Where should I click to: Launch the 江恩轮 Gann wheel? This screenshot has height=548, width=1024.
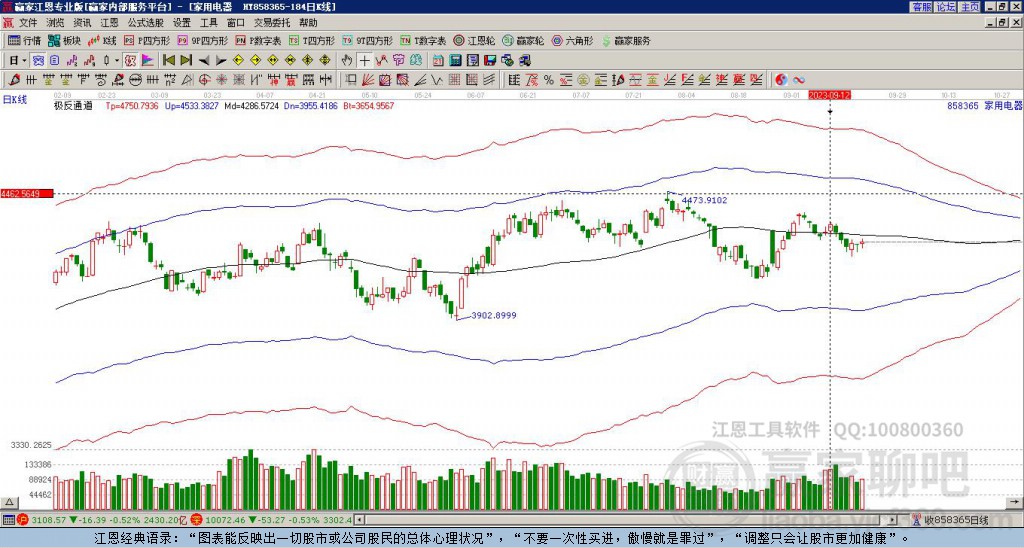click(x=474, y=40)
